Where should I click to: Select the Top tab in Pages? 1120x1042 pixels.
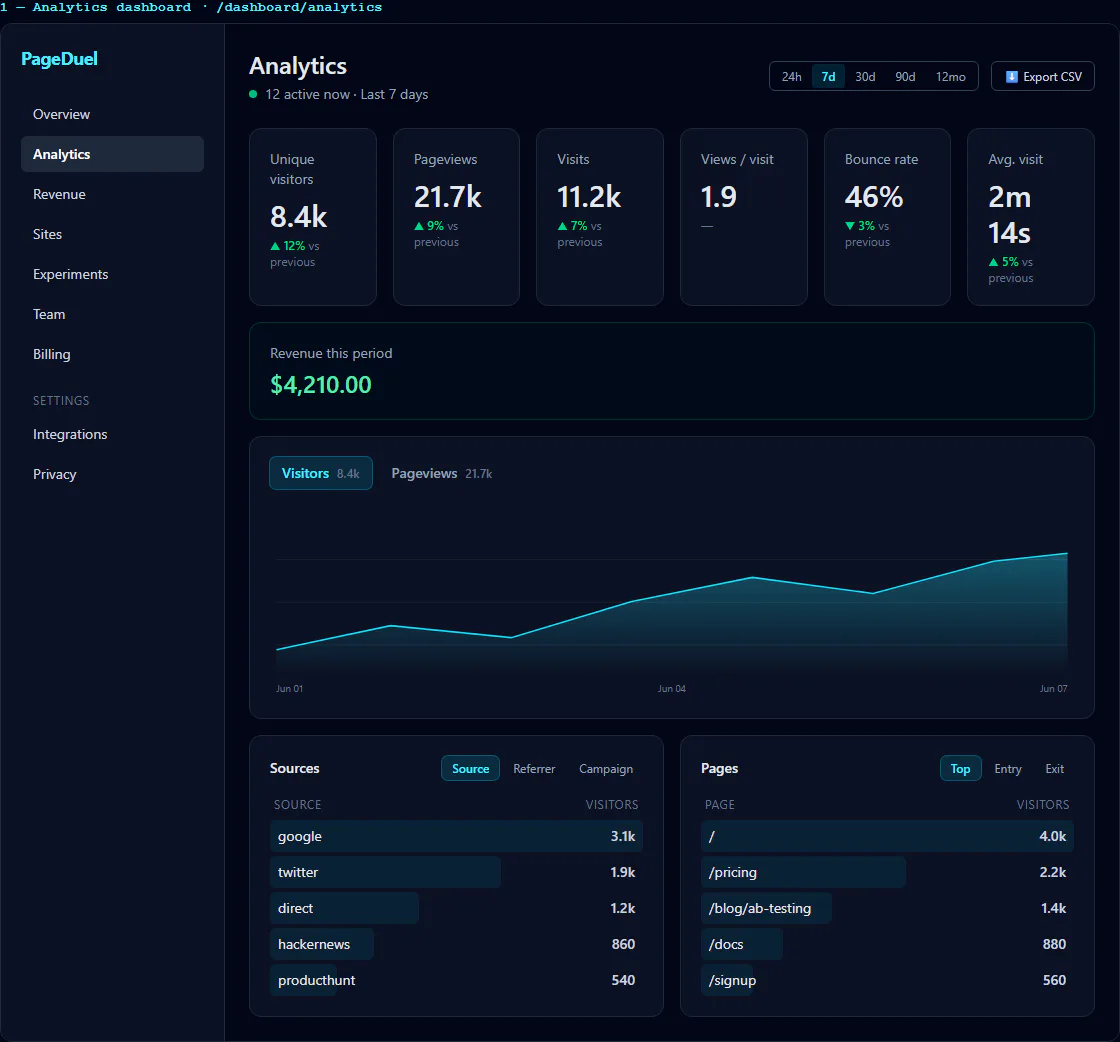960,768
